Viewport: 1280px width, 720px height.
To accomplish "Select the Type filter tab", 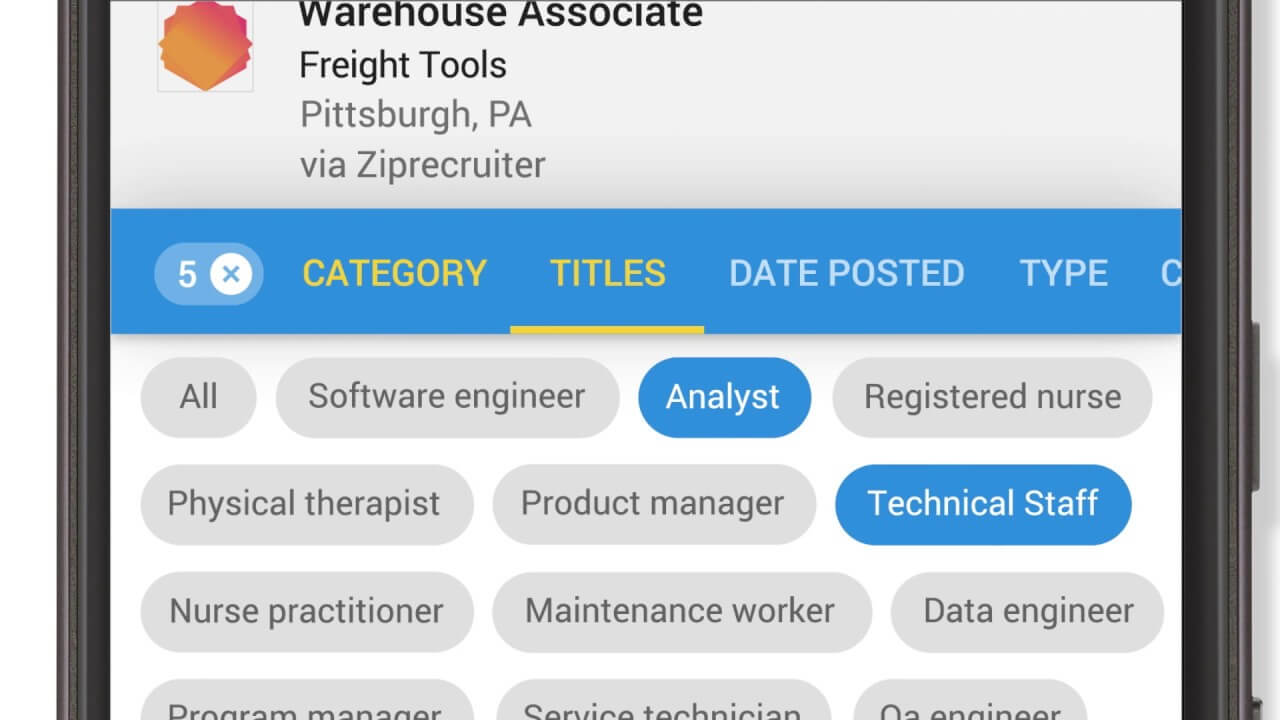I will (1063, 273).
